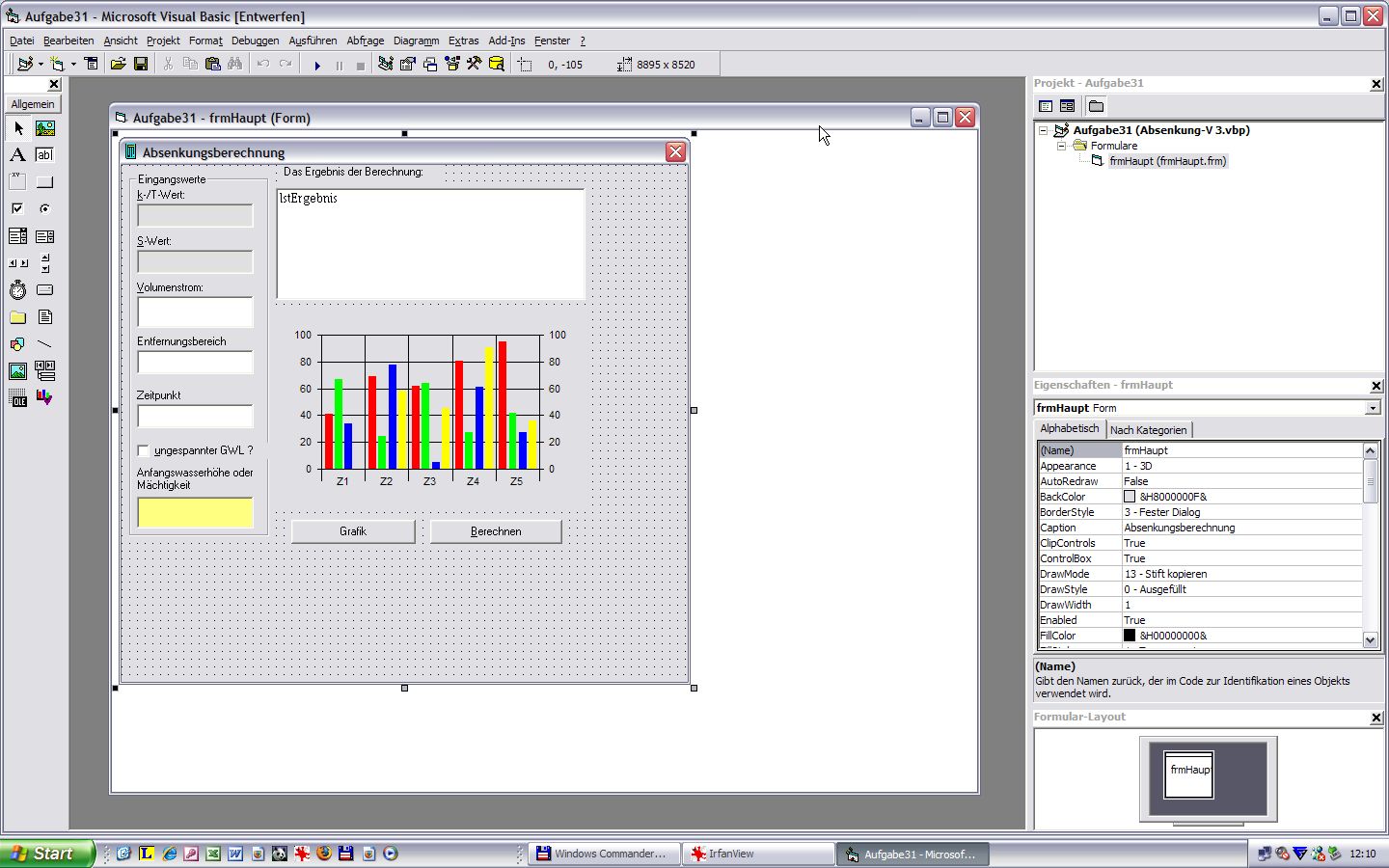1389x868 pixels.
Task: Select the PictureBox control tool
Action: click(x=45, y=128)
